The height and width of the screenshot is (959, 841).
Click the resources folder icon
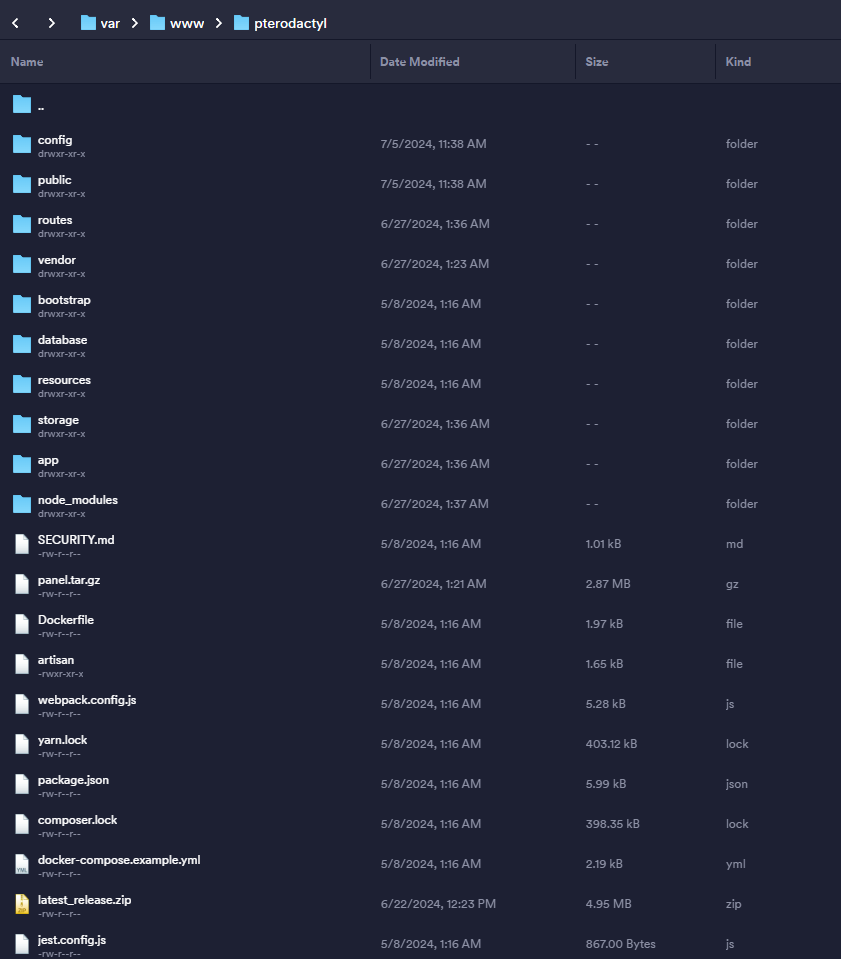(x=22, y=384)
